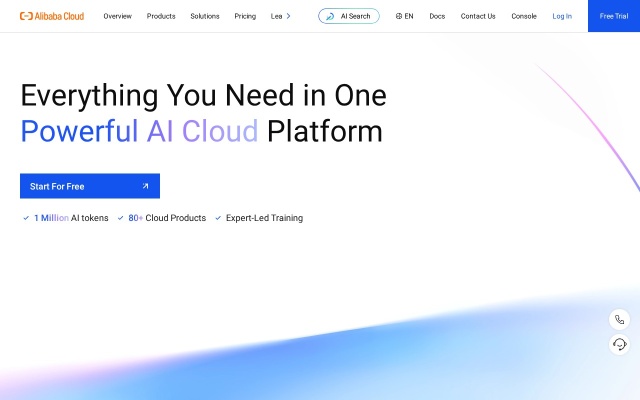Expand the Solutions menu
Image resolution: width=640 pixels, height=400 pixels.
pos(205,16)
